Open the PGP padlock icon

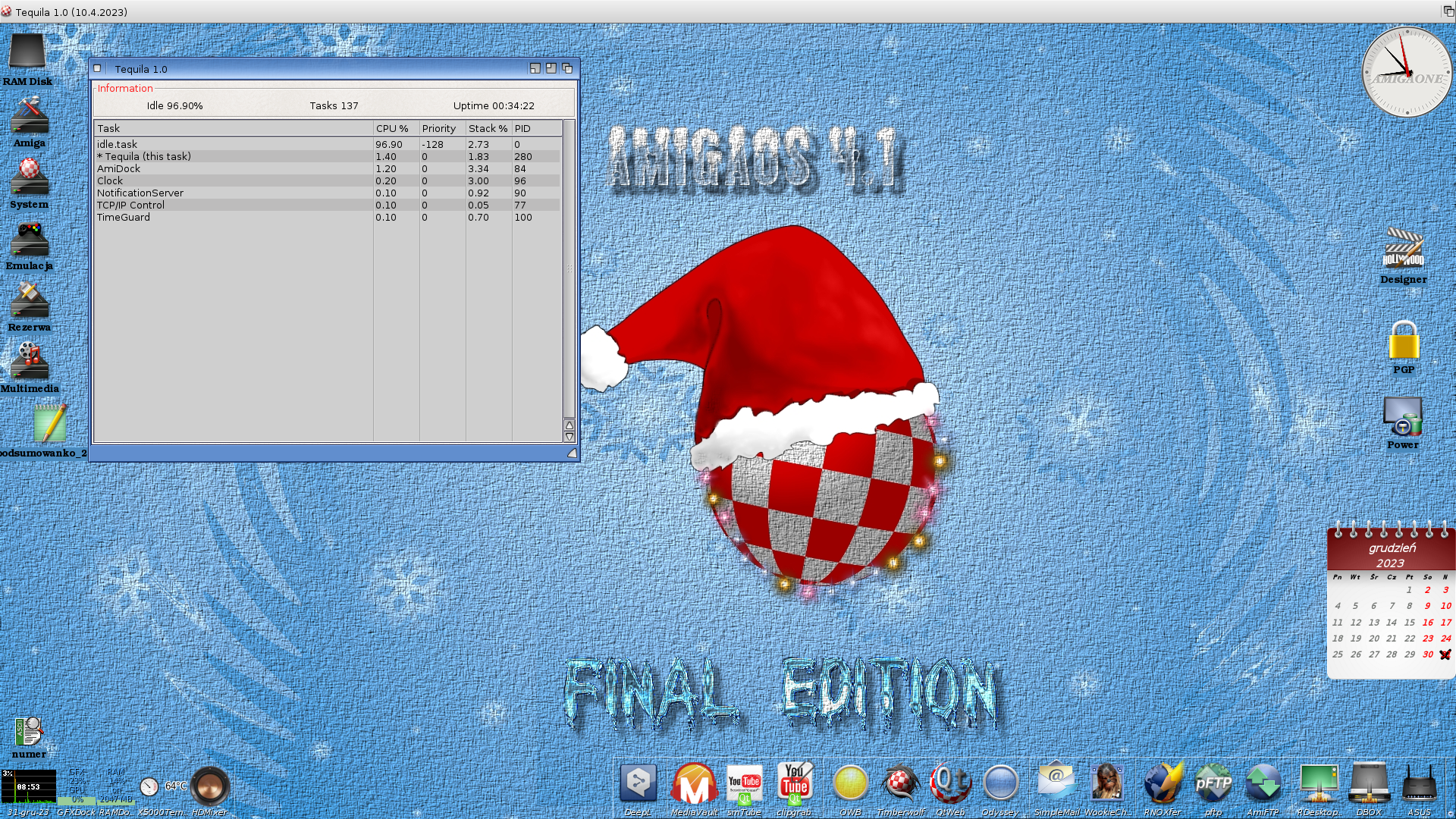click(x=1404, y=347)
